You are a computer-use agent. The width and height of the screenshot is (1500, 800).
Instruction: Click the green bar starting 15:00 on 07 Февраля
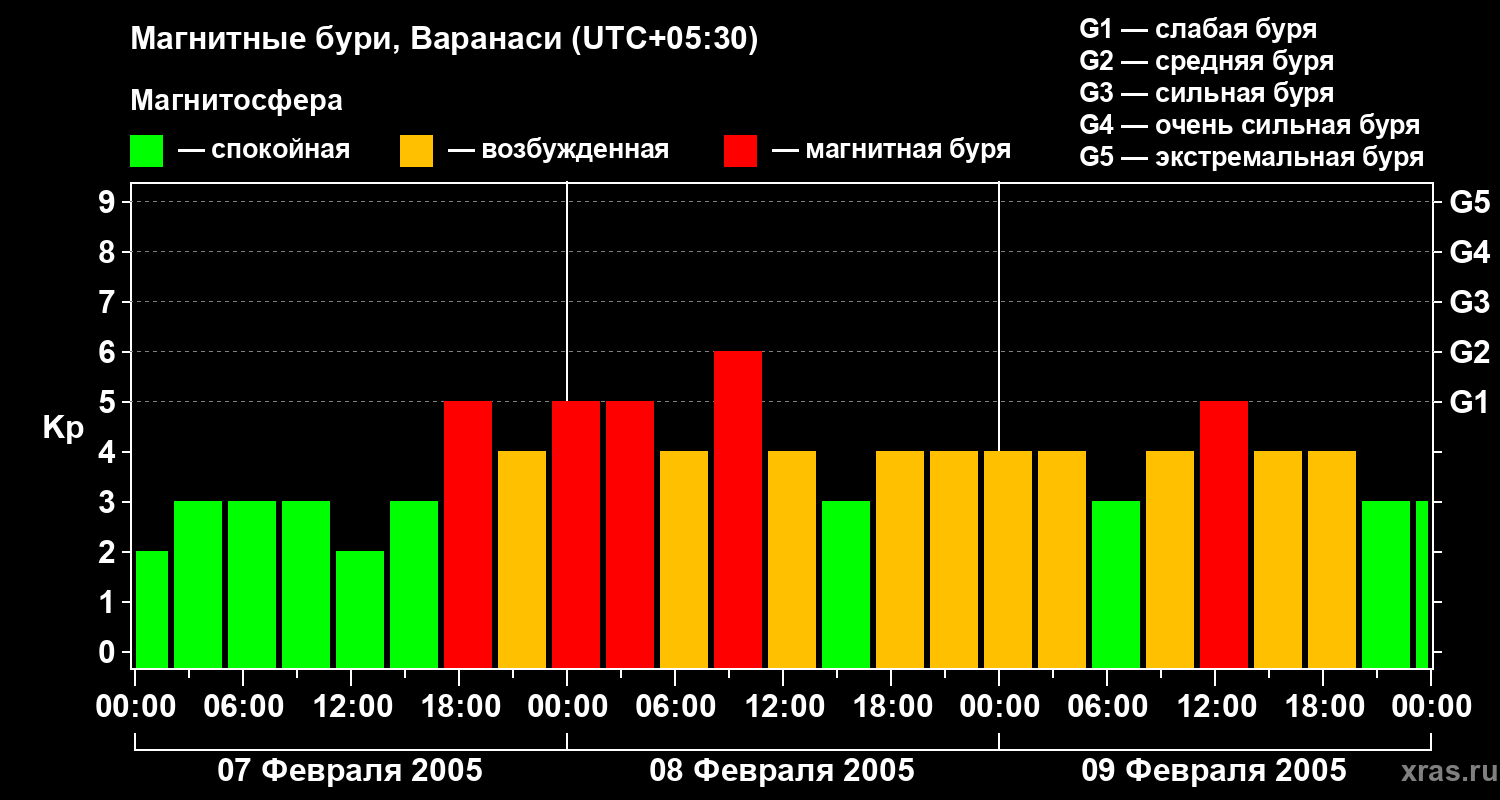click(x=414, y=585)
